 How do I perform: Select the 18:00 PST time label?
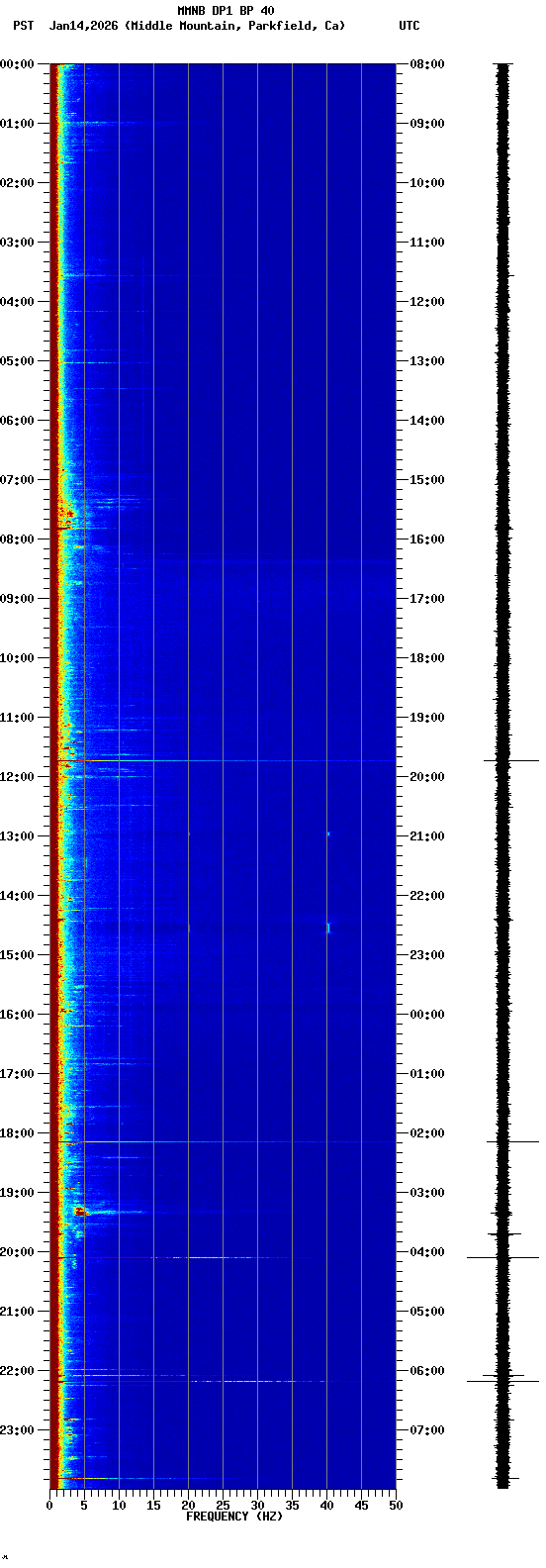click(18, 1133)
